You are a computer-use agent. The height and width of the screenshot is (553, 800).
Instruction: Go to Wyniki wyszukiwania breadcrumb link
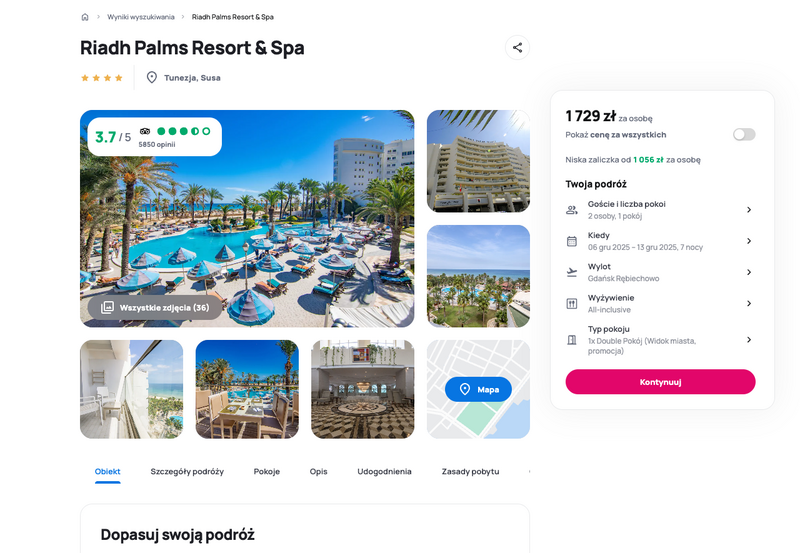141,17
